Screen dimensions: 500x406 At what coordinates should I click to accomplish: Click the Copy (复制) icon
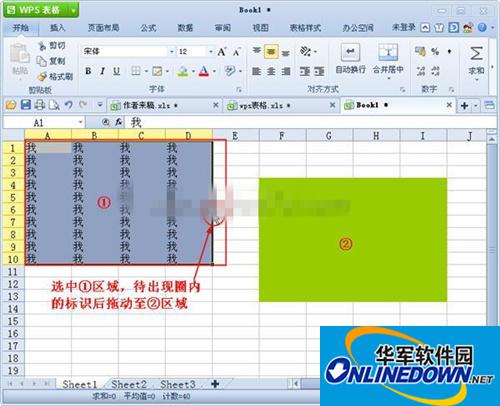click(x=42, y=61)
